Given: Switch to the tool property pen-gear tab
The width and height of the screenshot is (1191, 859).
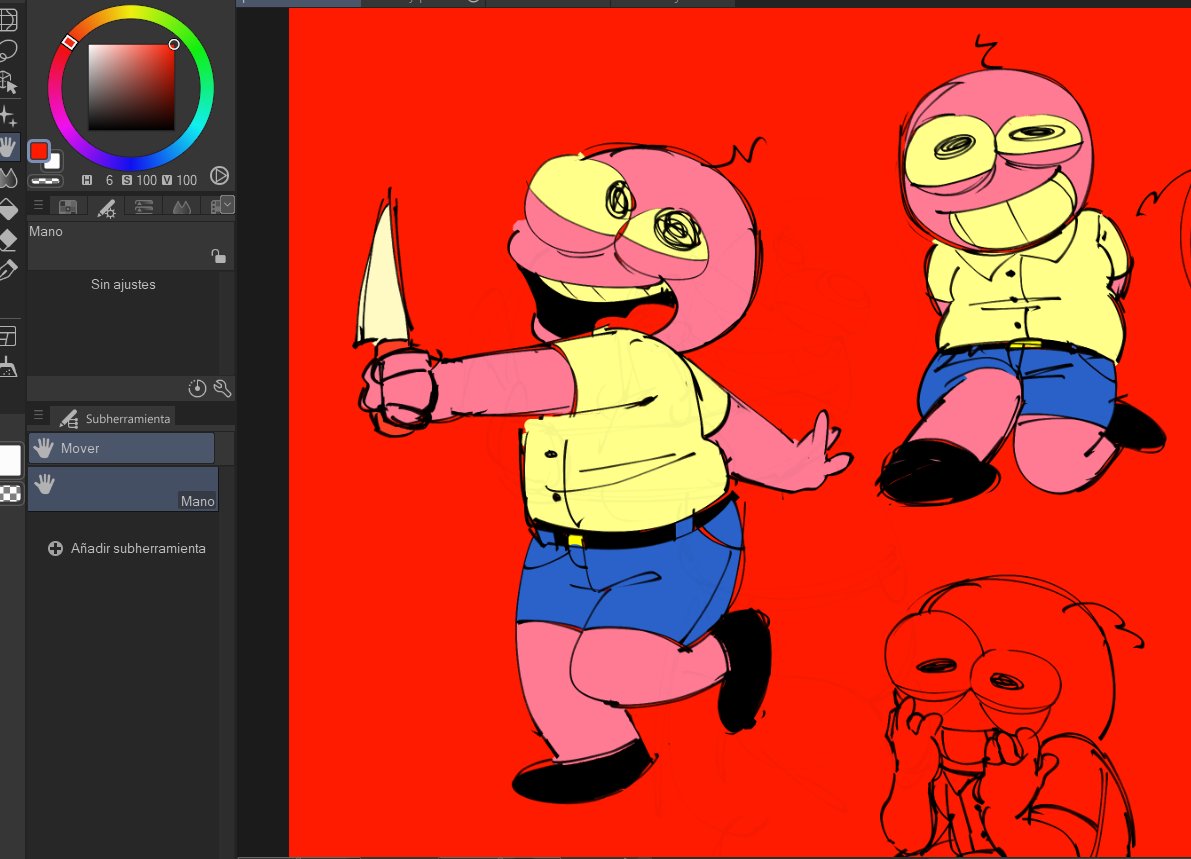Looking at the screenshot, I should (106, 207).
